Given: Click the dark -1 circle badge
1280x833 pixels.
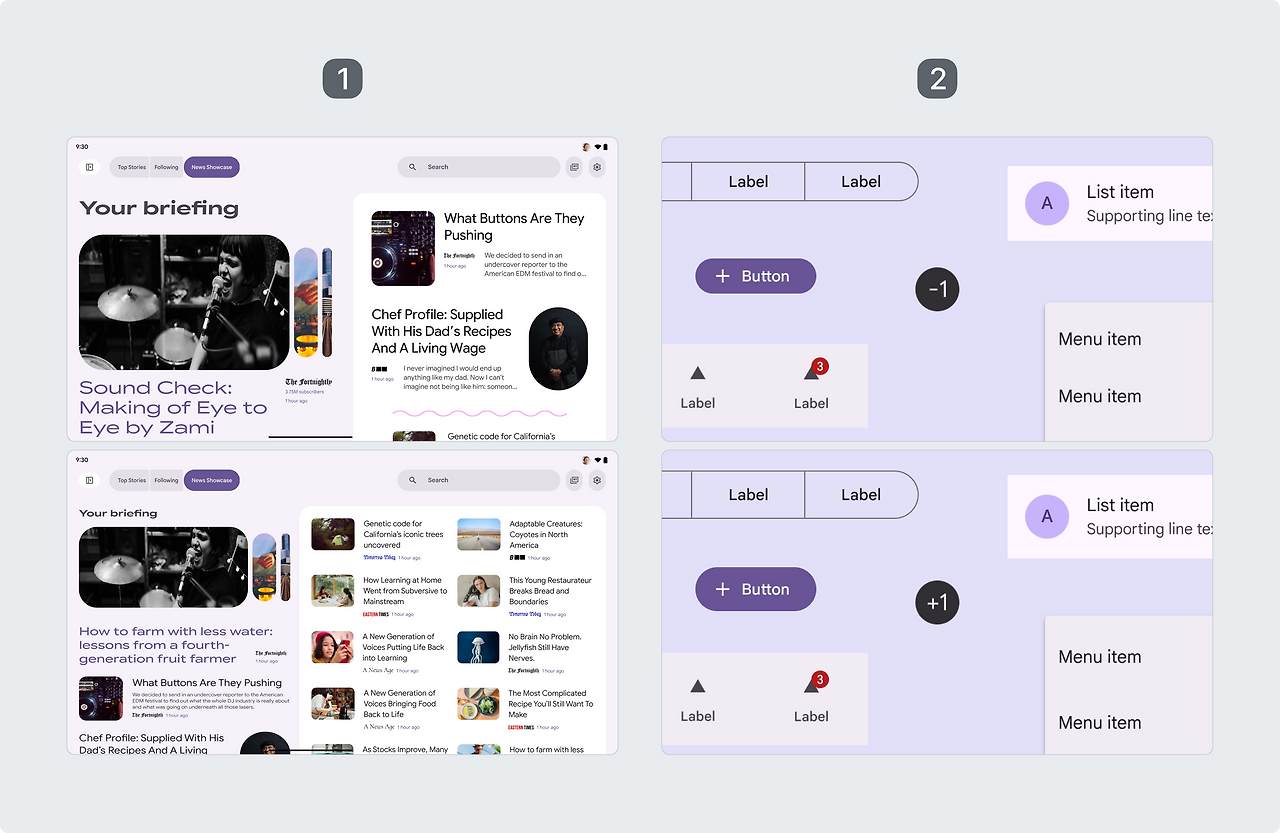Looking at the screenshot, I should tap(937, 289).
